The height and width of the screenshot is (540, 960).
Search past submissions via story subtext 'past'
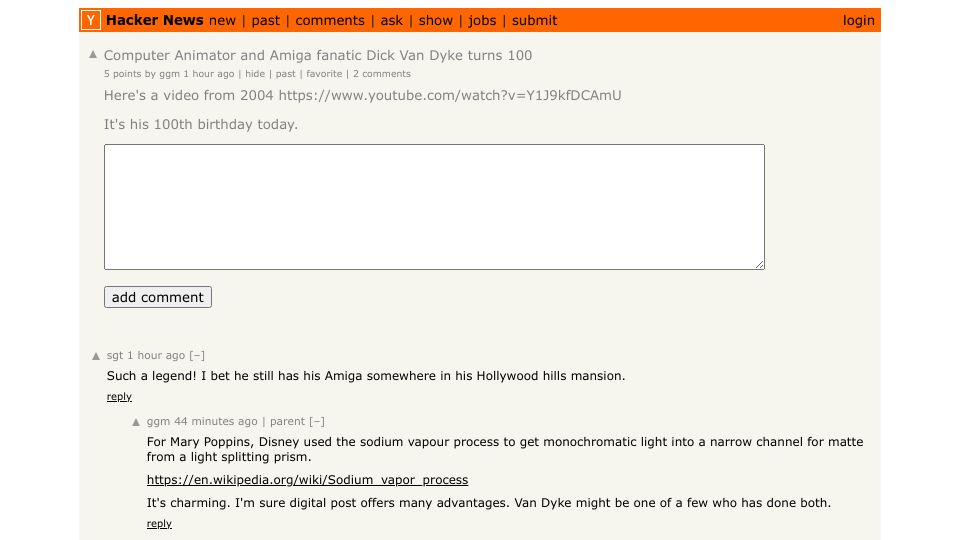coord(285,73)
